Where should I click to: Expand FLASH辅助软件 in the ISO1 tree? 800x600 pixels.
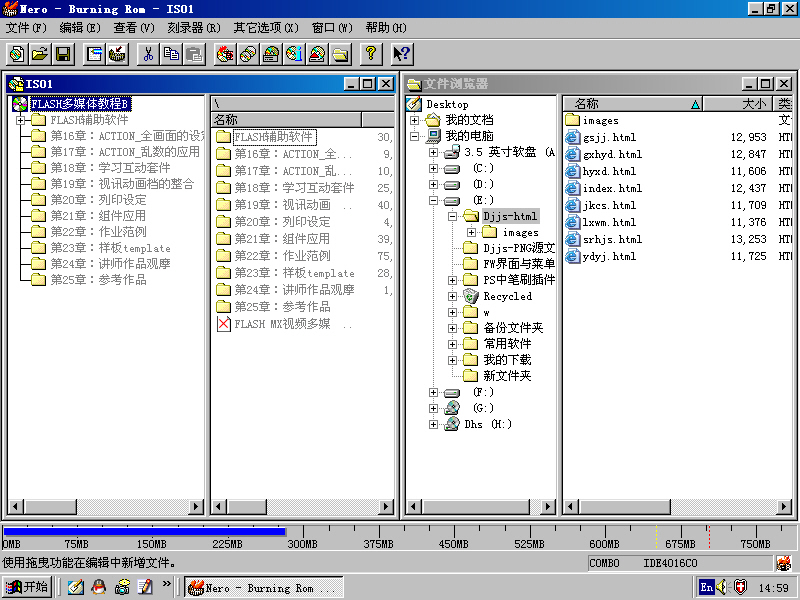(x=20, y=120)
